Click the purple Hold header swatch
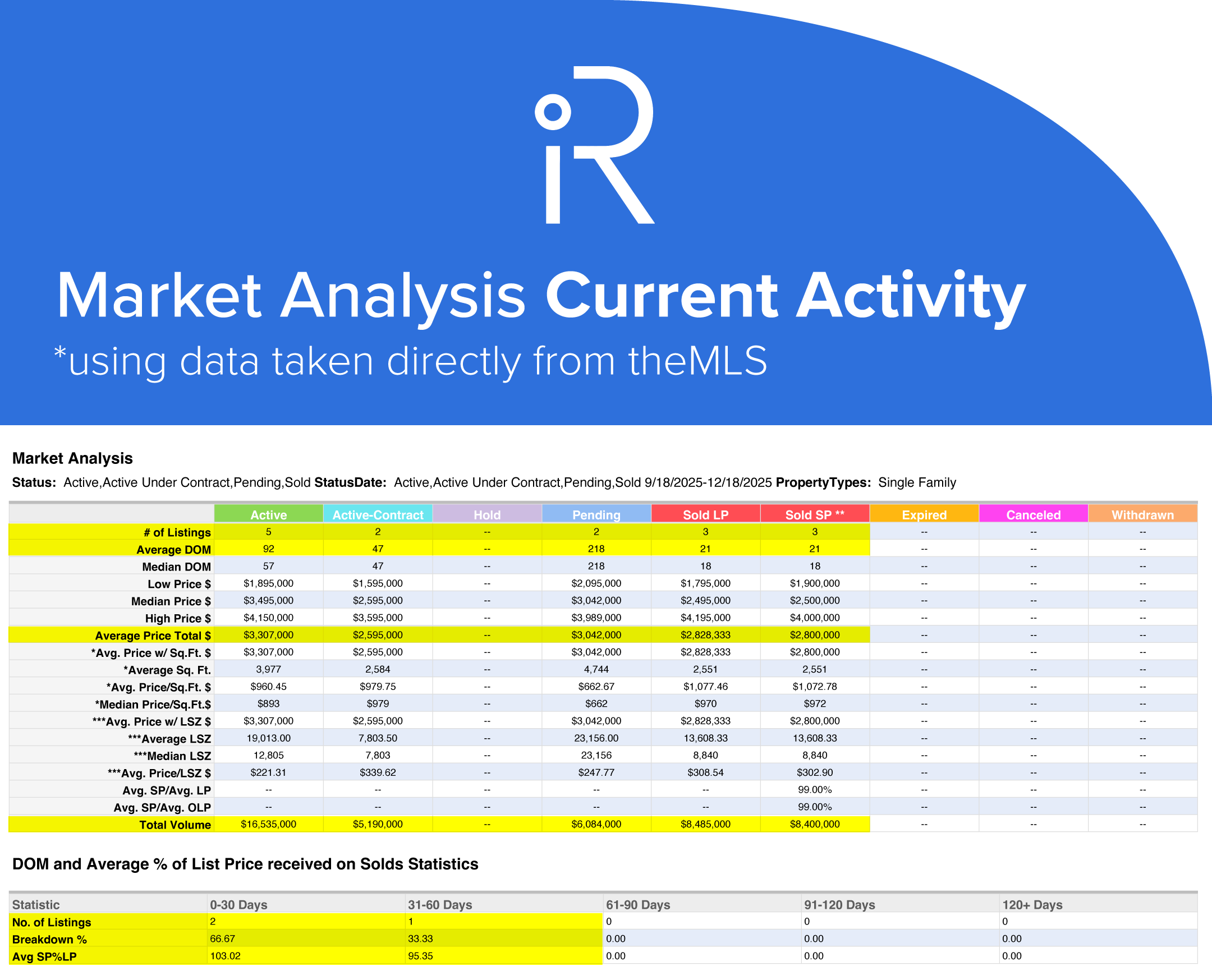The height and width of the screenshot is (980, 1212). click(x=486, y=514)
